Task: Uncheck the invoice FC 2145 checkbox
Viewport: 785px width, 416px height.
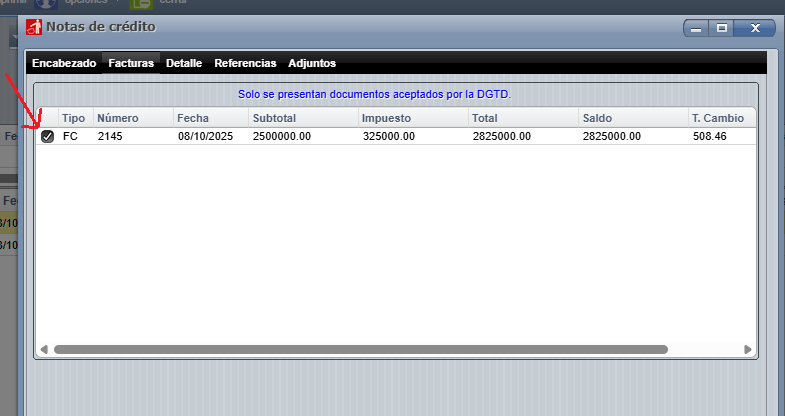Action: pos(47,137)
